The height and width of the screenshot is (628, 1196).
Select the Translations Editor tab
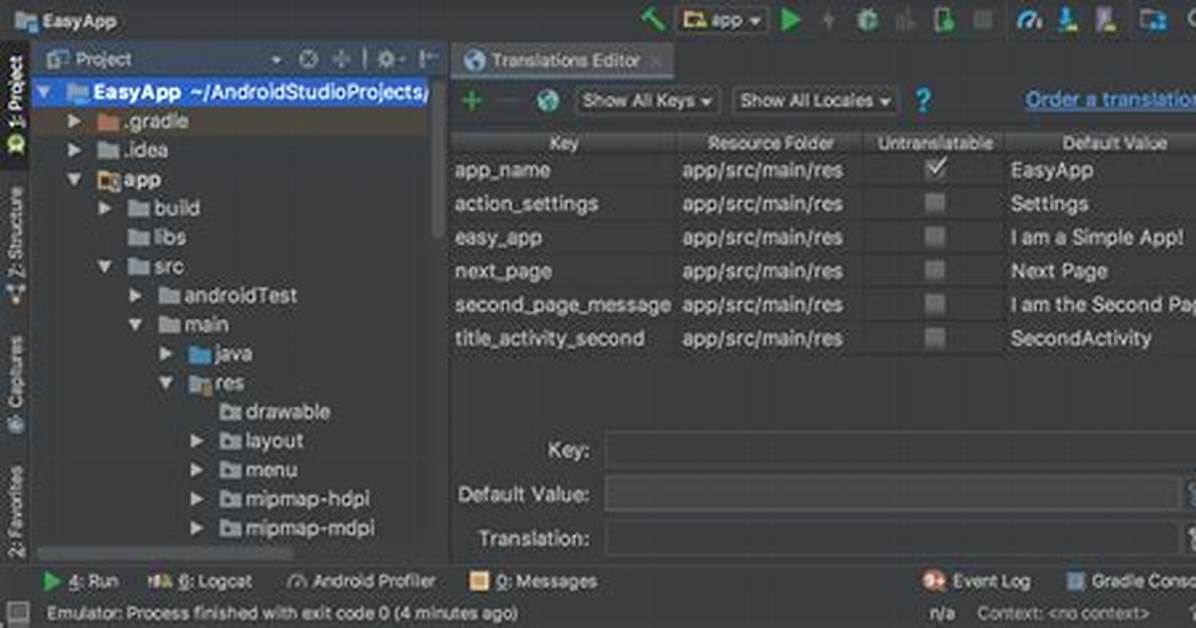click(x=563, y=60)
